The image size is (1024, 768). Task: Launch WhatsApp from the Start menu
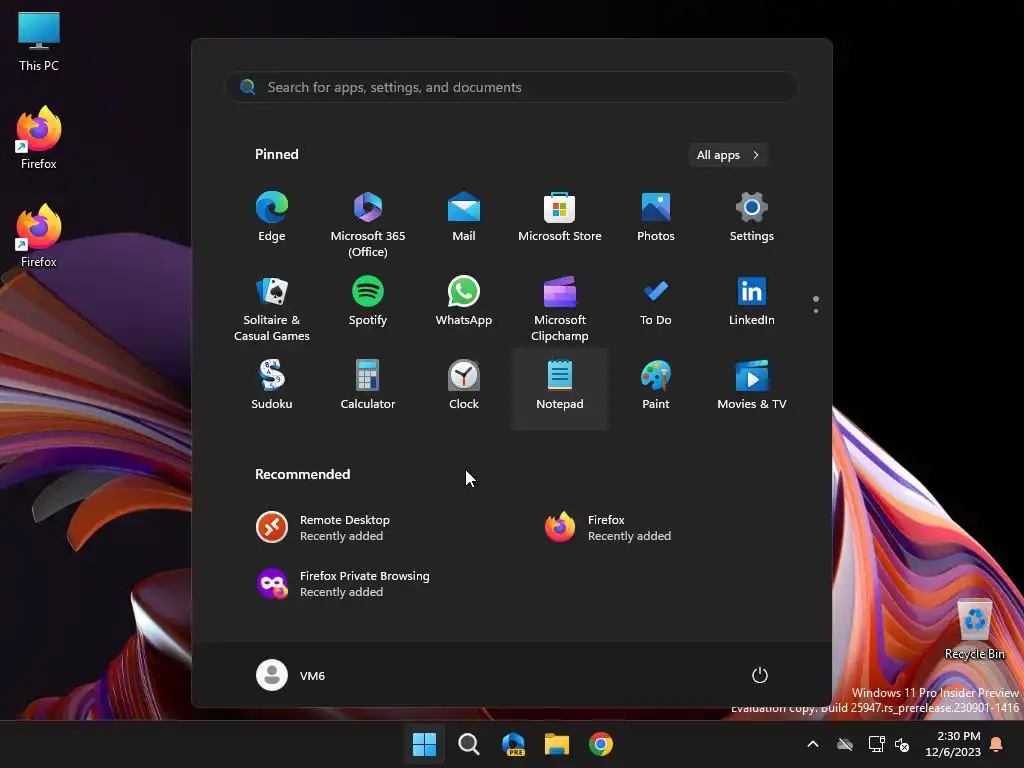click(464, 301)
